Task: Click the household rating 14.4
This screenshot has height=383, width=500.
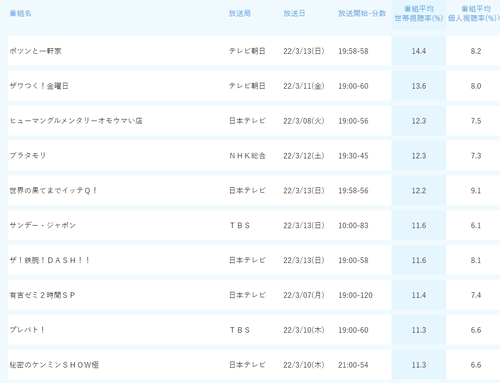Action: 419,51
